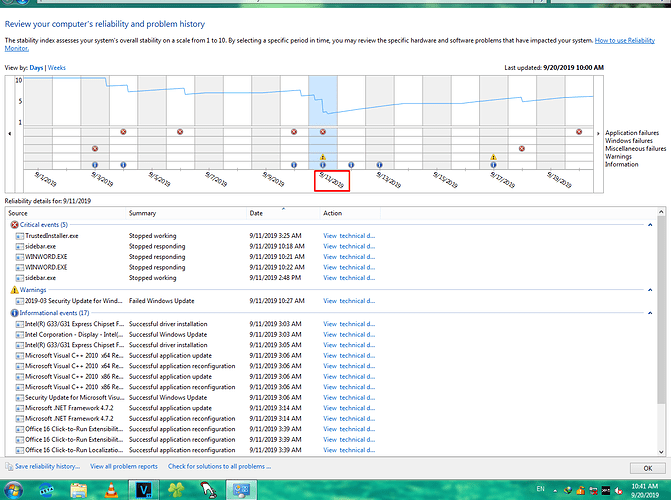Viewport: 671px width, 500px height.
Task: Click Check for solutions to all problems
Action: (x=219, y=466)
